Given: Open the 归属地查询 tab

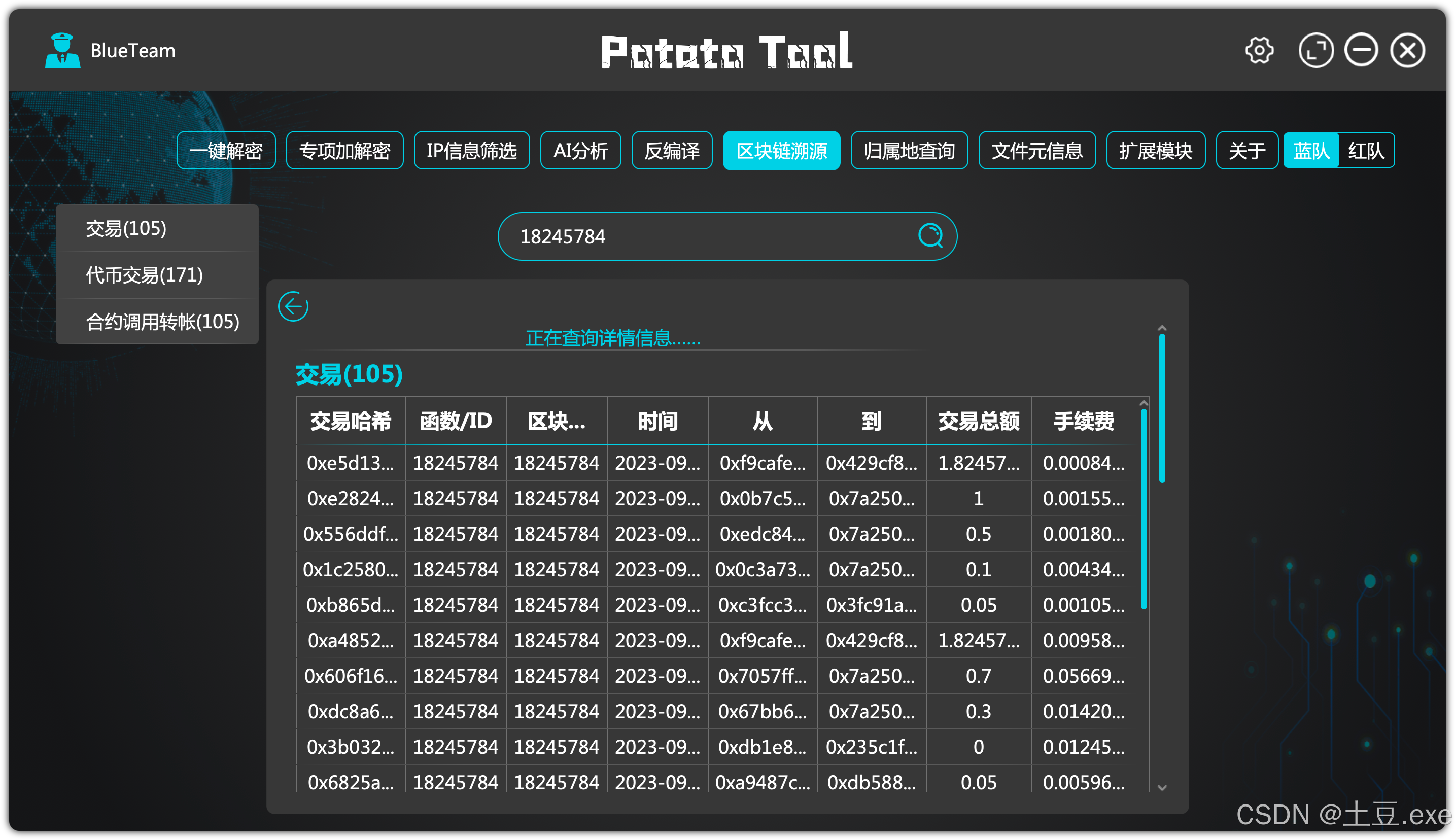Looking at the screenshot, I should tap(909, 151).
